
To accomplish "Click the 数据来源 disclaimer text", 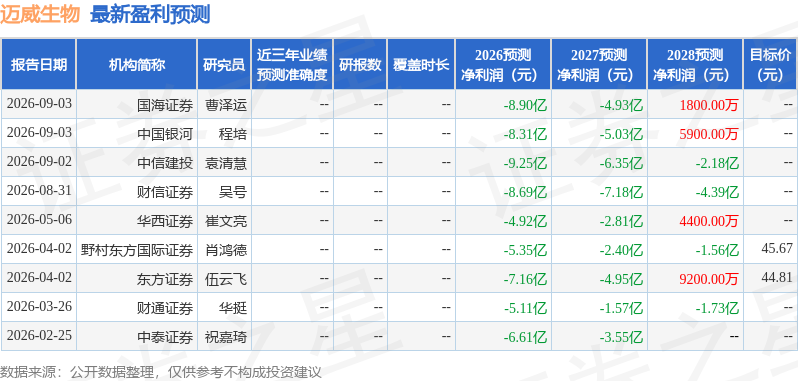I will (x=161, y=372).
